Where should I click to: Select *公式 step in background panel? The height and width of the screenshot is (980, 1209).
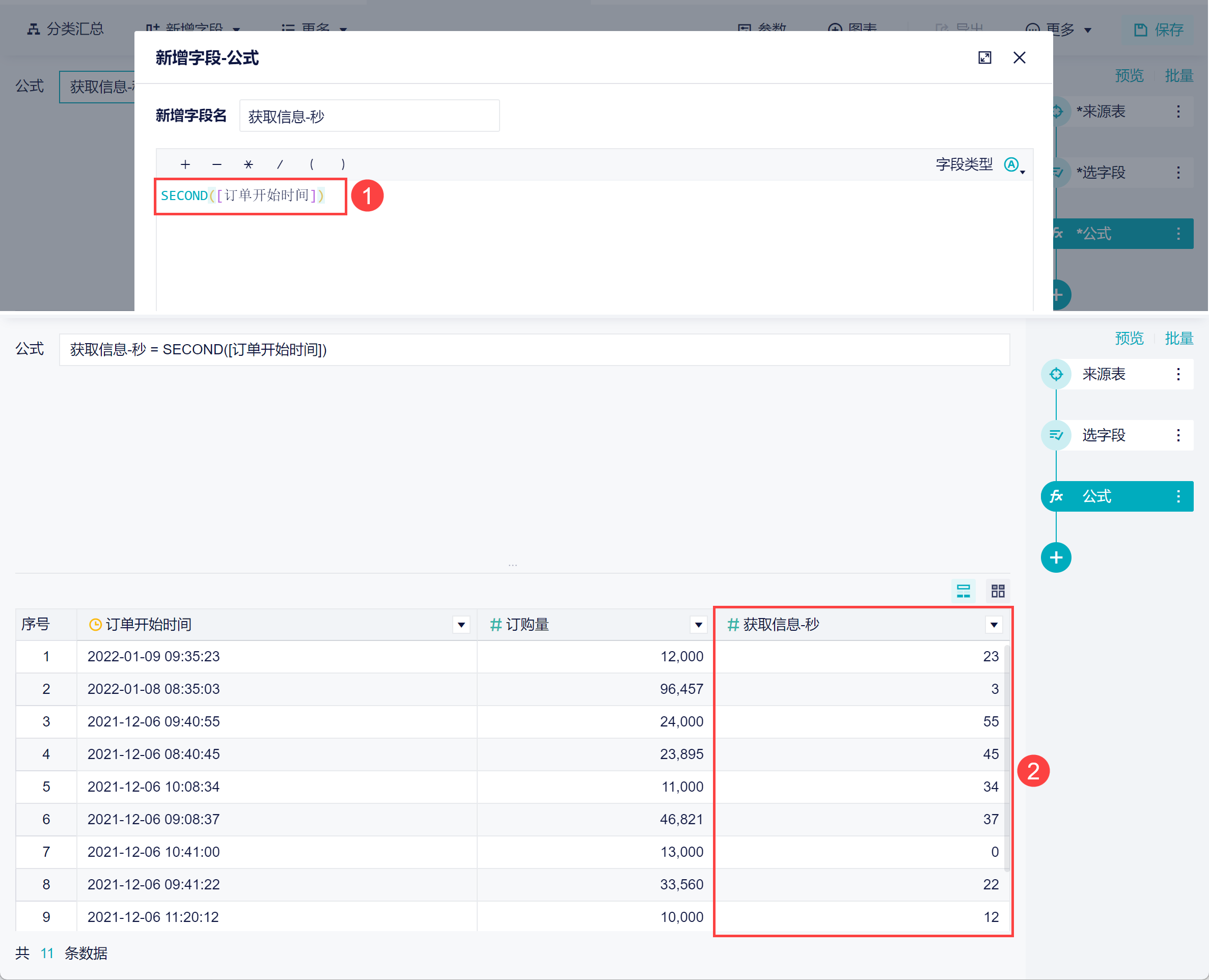point(1122,233)
